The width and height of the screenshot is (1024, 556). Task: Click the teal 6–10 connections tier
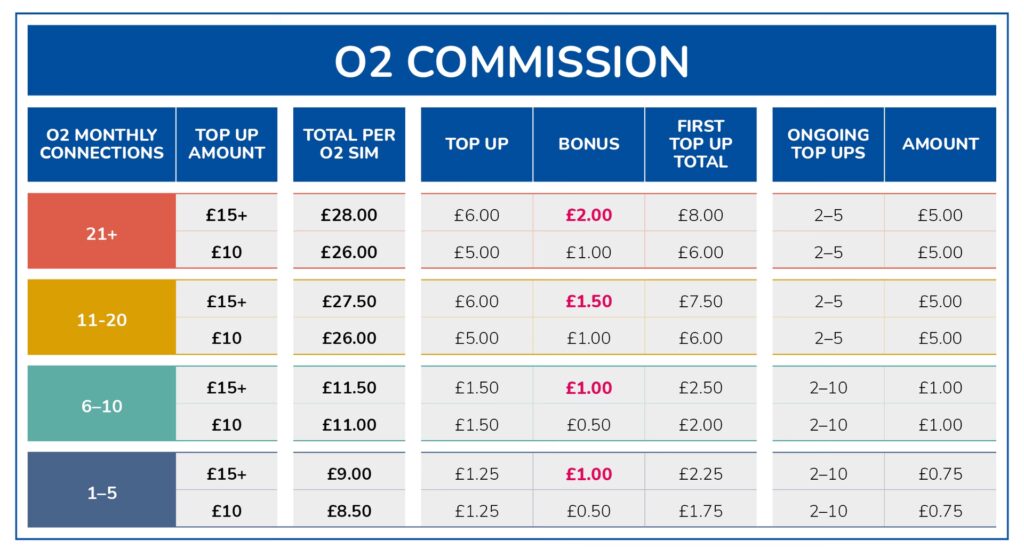point(101,405)
